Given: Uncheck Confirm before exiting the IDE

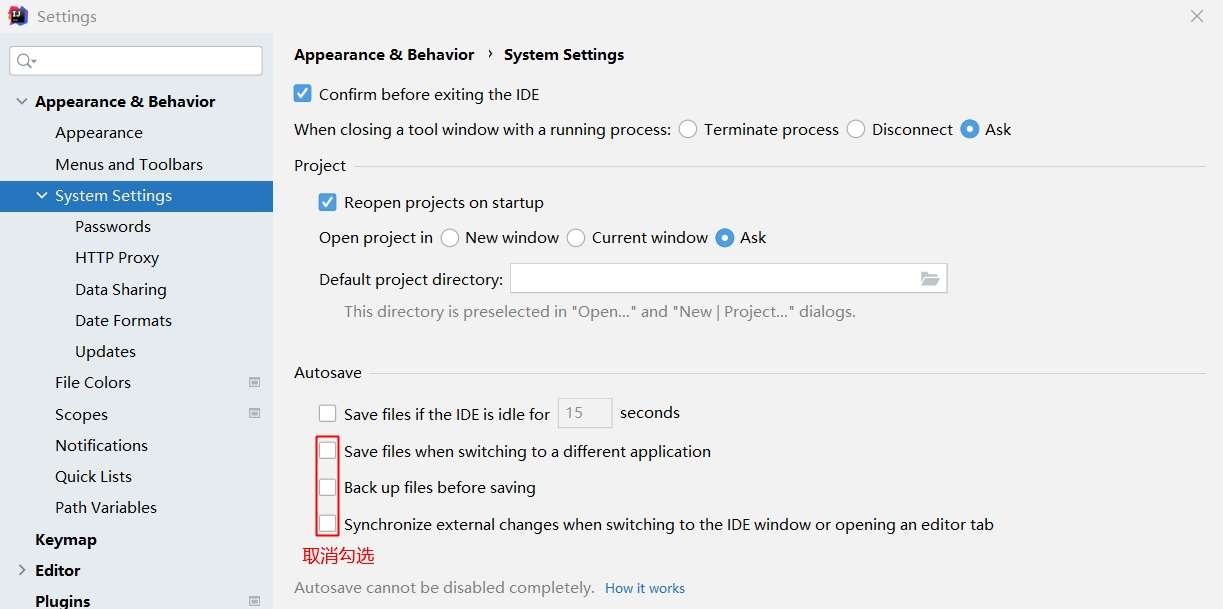Looking at the screenshot, I should click(303, 94).
